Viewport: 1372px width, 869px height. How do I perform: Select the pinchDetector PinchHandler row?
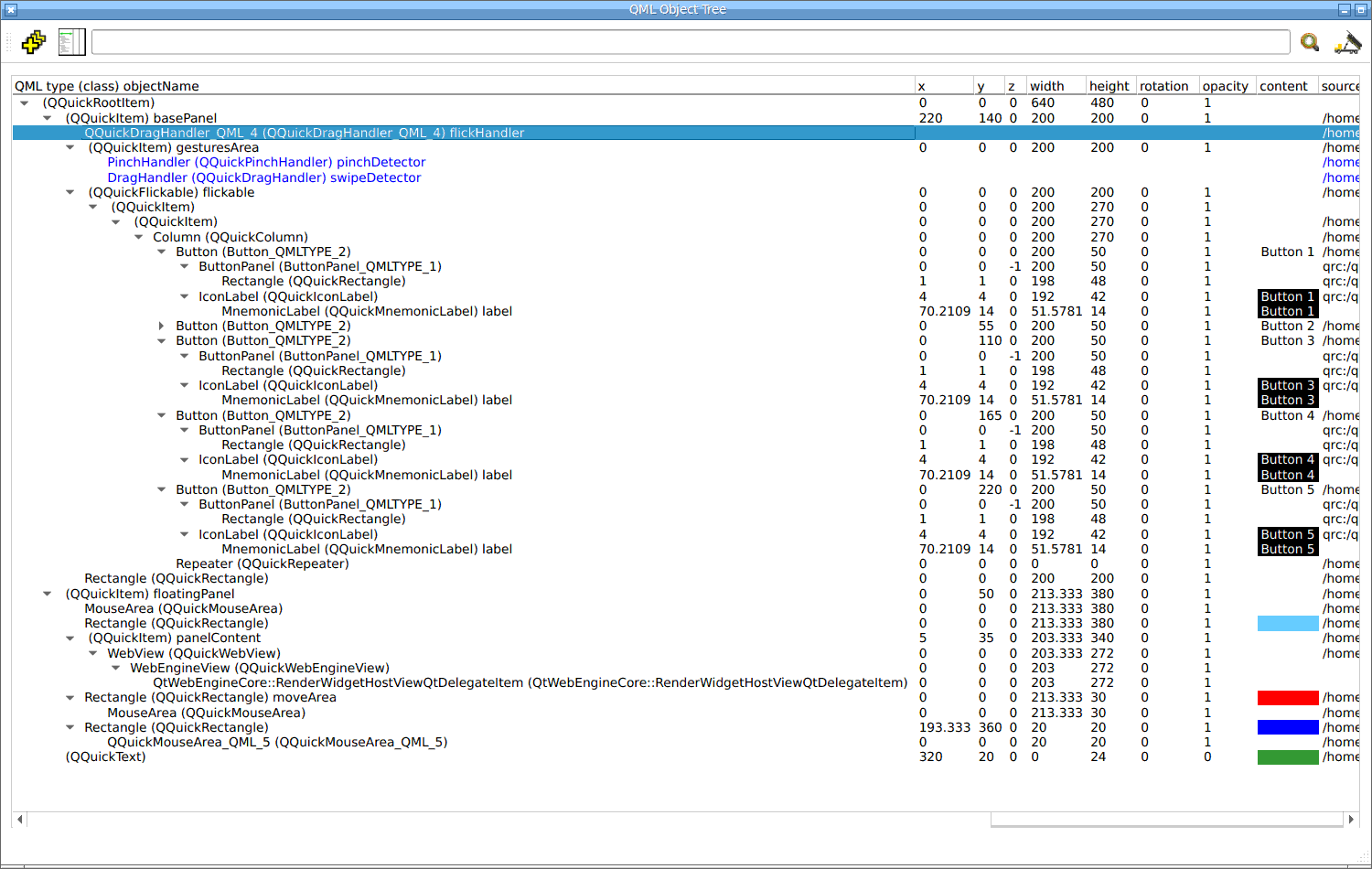coord(266,162)
